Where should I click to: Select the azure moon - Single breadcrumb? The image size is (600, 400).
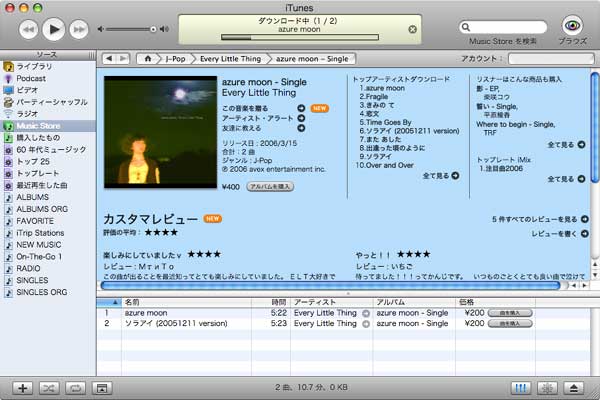(312, 59)
